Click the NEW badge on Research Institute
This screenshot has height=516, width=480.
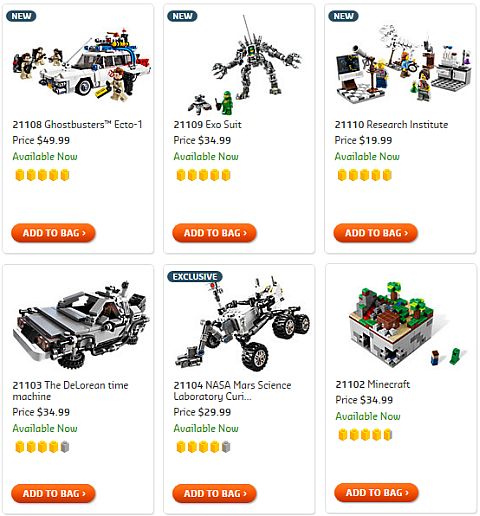tap(343, 16)
